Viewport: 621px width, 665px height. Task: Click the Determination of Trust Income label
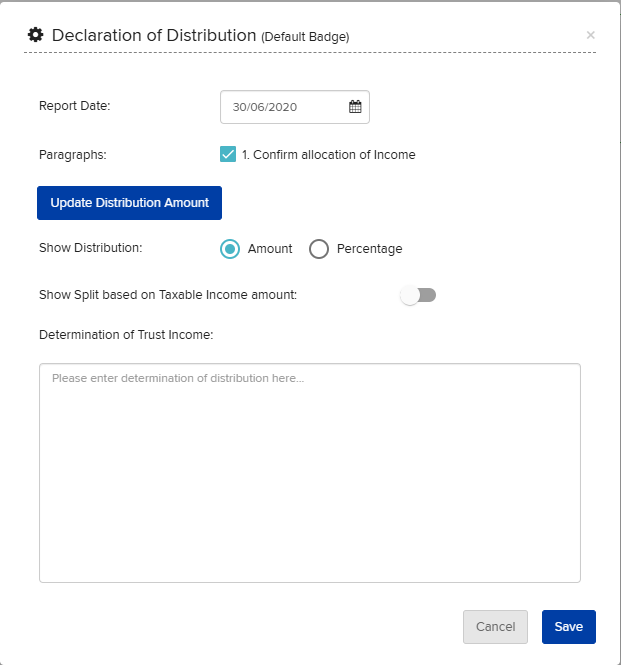click(126, 335)
